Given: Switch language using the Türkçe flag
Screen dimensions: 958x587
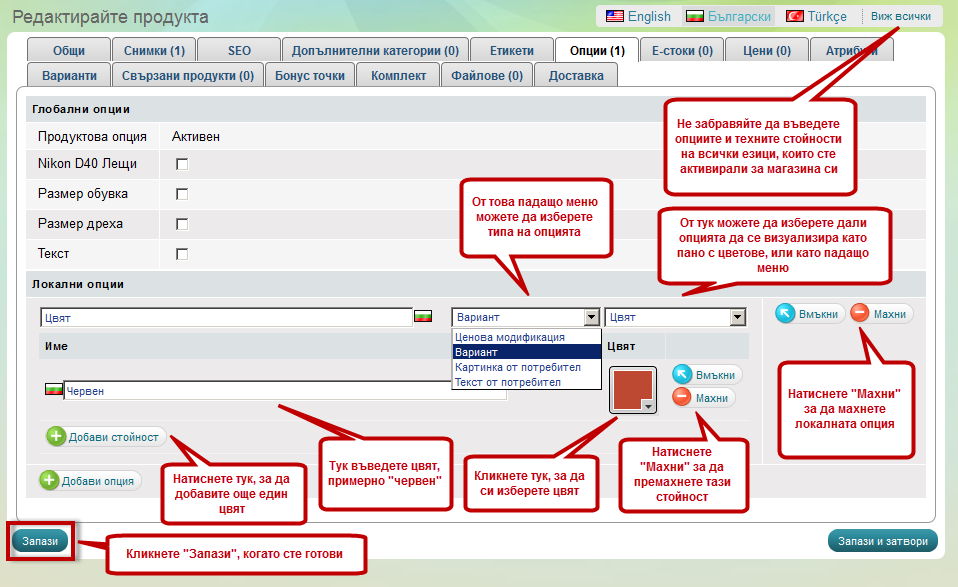Looking at the screenshot, I should pyautogui.click(x=795, y=16).
